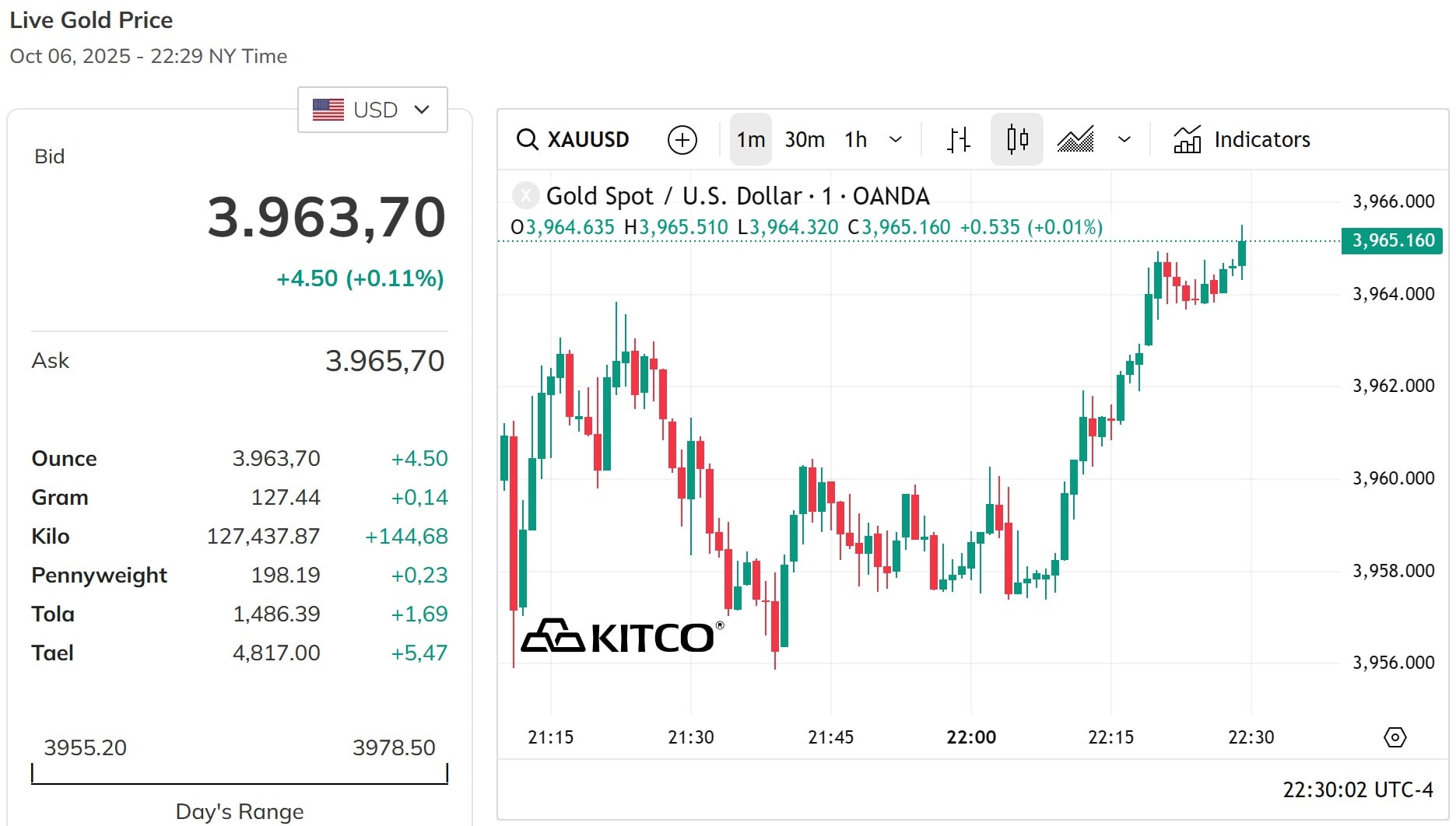Image resolution: width=1456 pixels, height=826 pixels.
Task: Click the Day's Range bar
Action: coord(240,774)
